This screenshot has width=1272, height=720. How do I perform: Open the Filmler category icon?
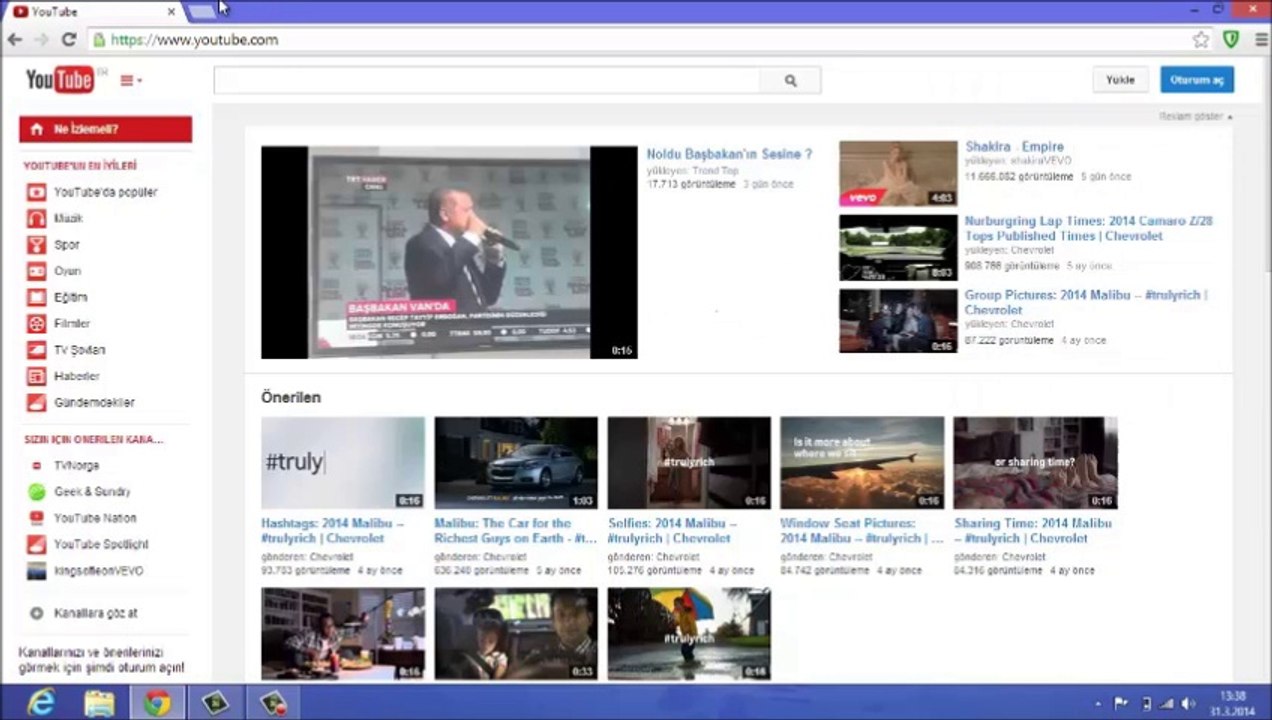(x=36, y=323)
